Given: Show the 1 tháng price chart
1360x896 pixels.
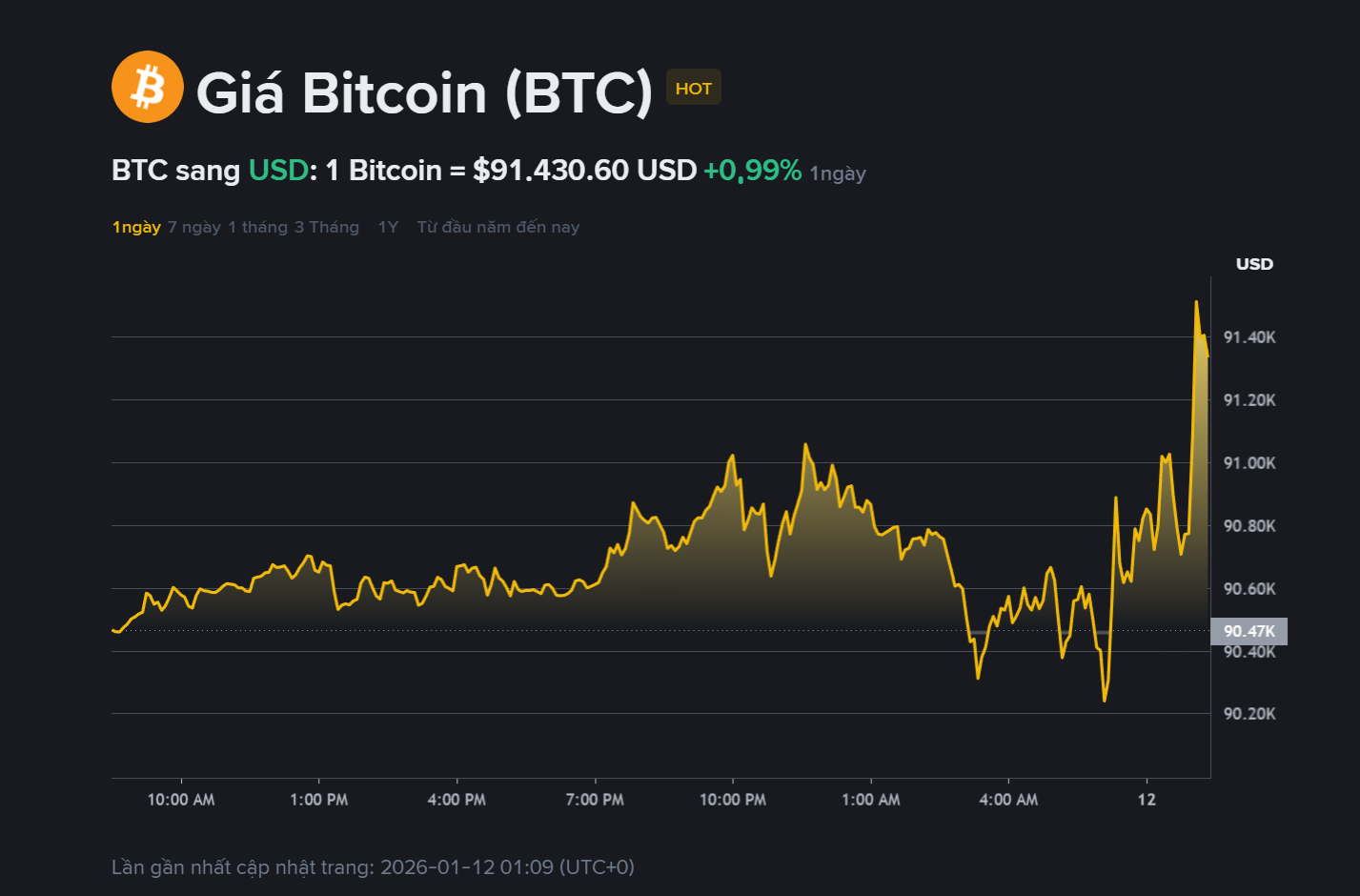Looking at the screenshot, I should click(x=257, y=227).
